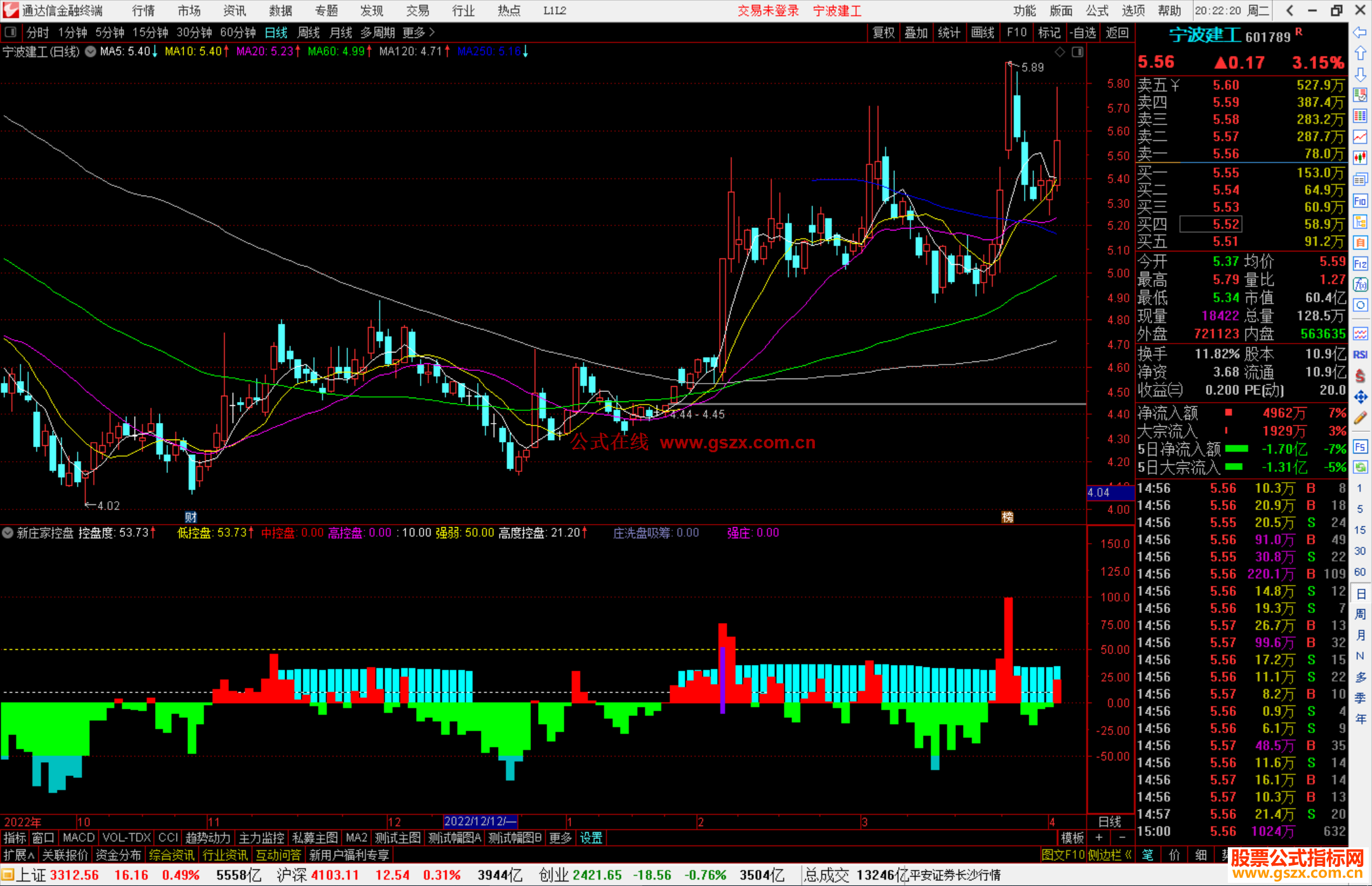1372x886 pixels.
Task: Open the 多 multi-period option in the right strip
Action: pyautogui.click(x=1360, y=677)
